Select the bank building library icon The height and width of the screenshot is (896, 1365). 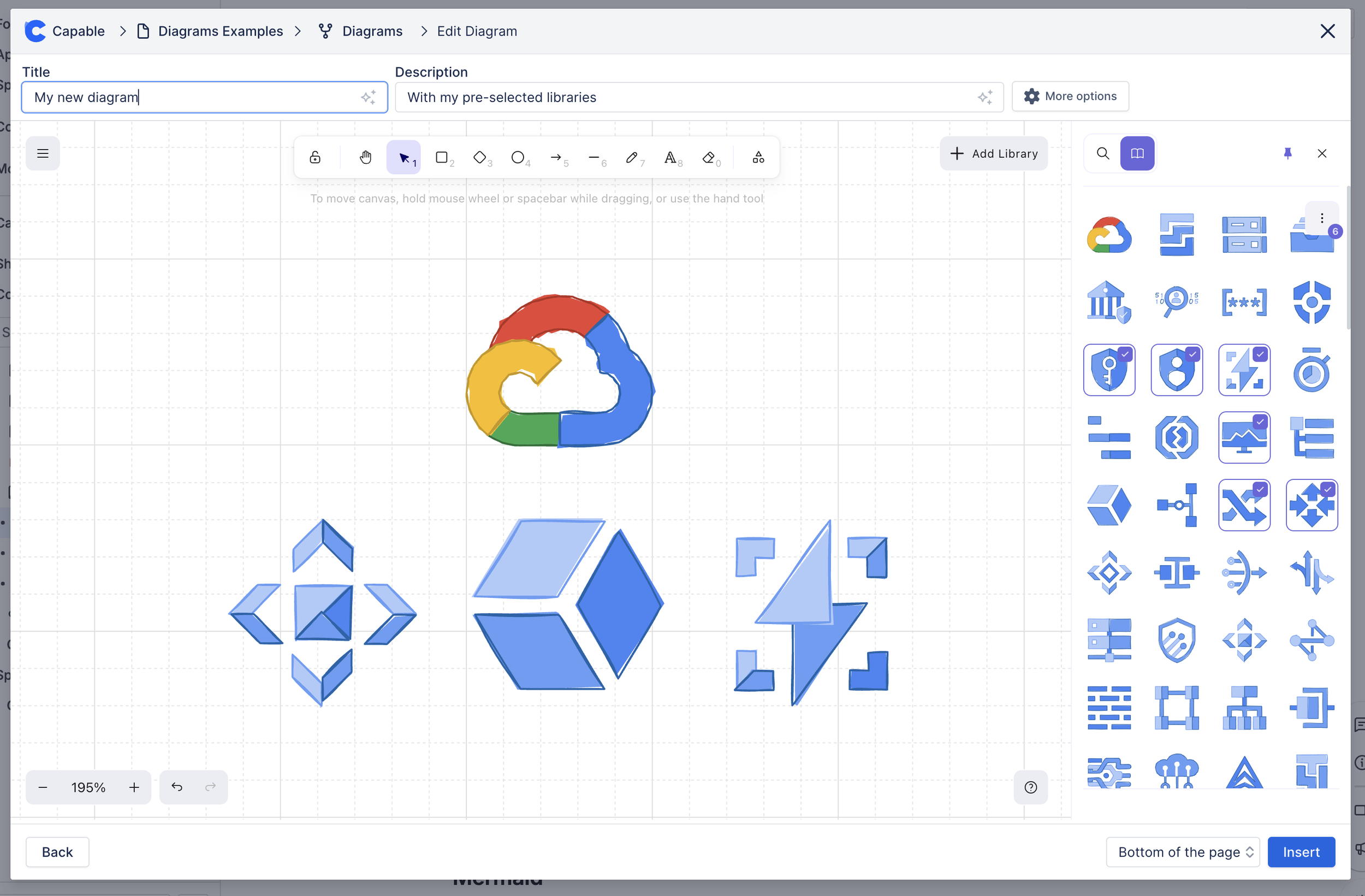(x=1109, y=302)
